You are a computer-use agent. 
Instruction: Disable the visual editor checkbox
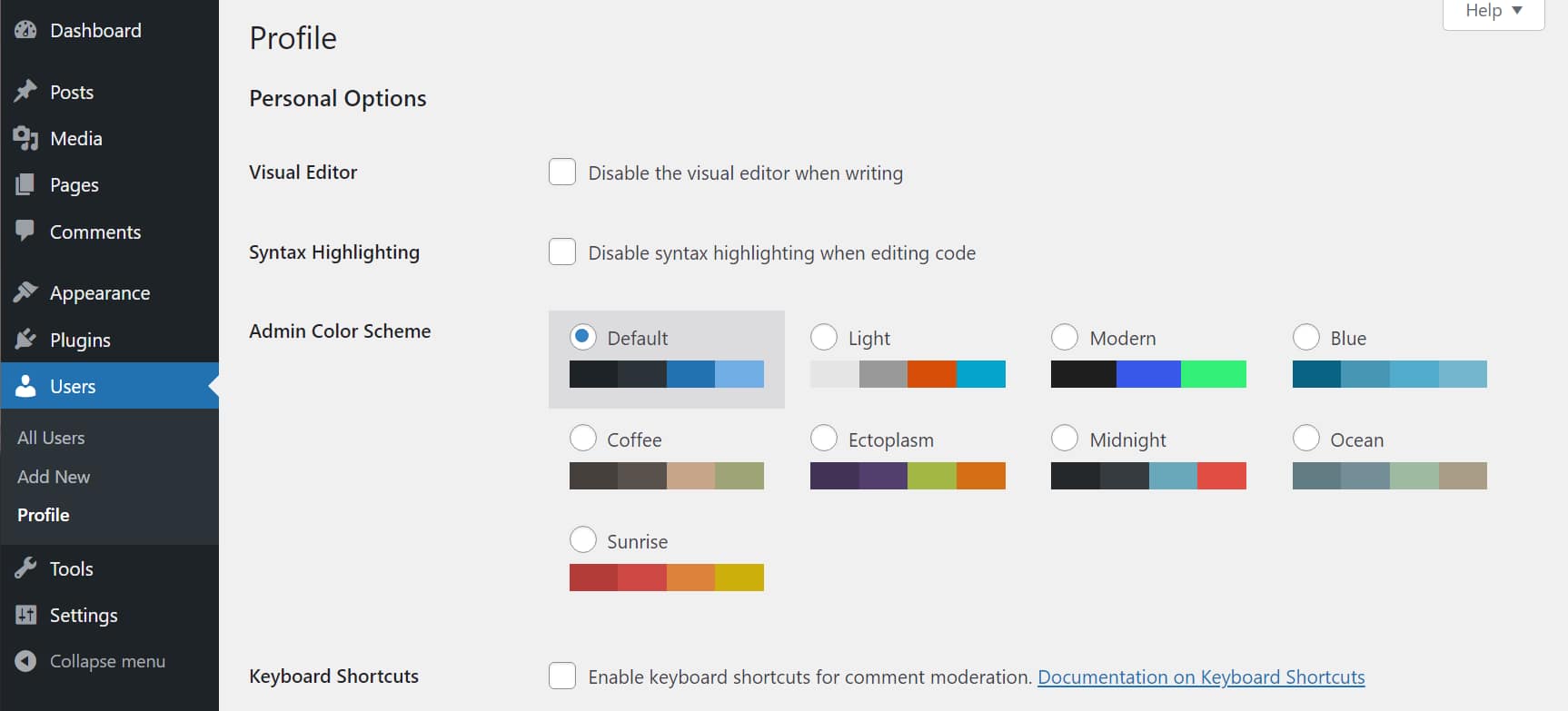pos(562,173)
